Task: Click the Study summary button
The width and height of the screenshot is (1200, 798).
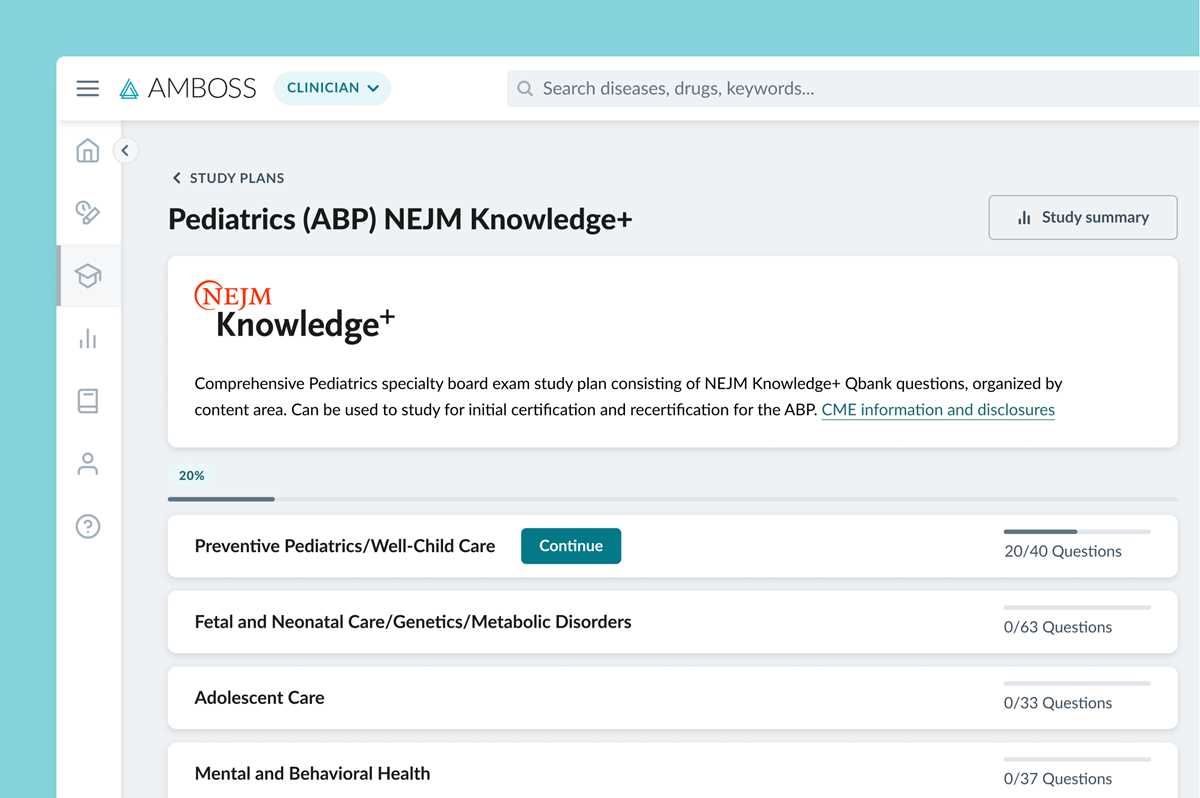Action: [x=1083, y=217]
